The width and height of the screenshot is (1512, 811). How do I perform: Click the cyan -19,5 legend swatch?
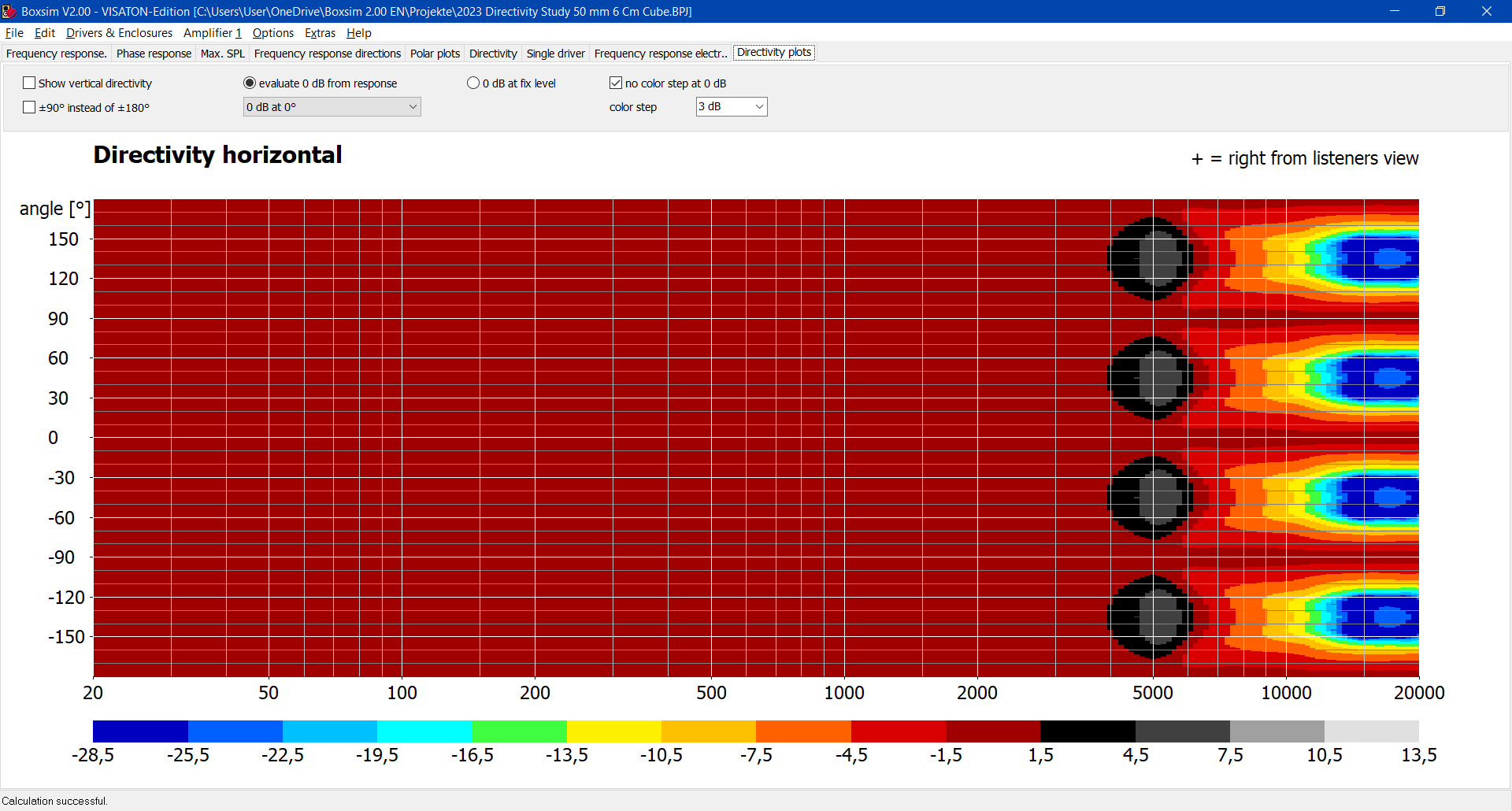424,731
